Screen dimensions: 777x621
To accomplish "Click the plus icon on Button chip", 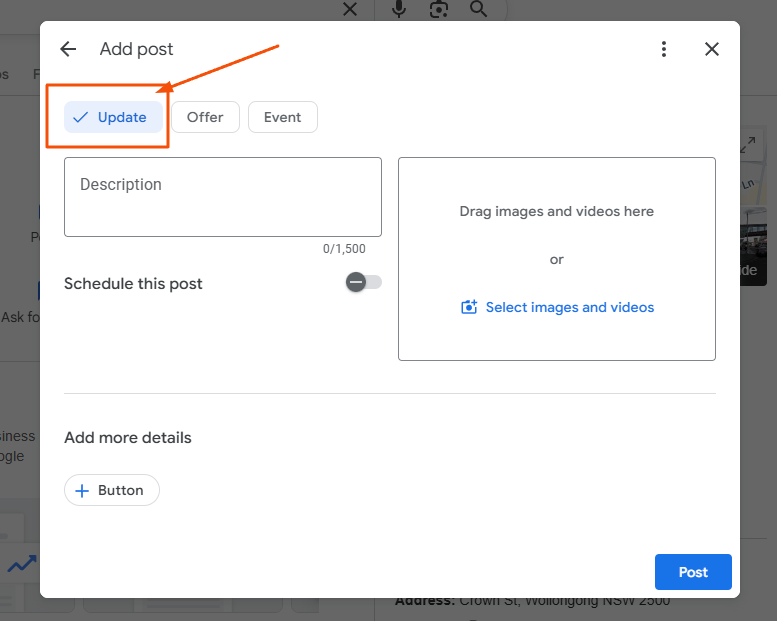I will tap(83, 491).
